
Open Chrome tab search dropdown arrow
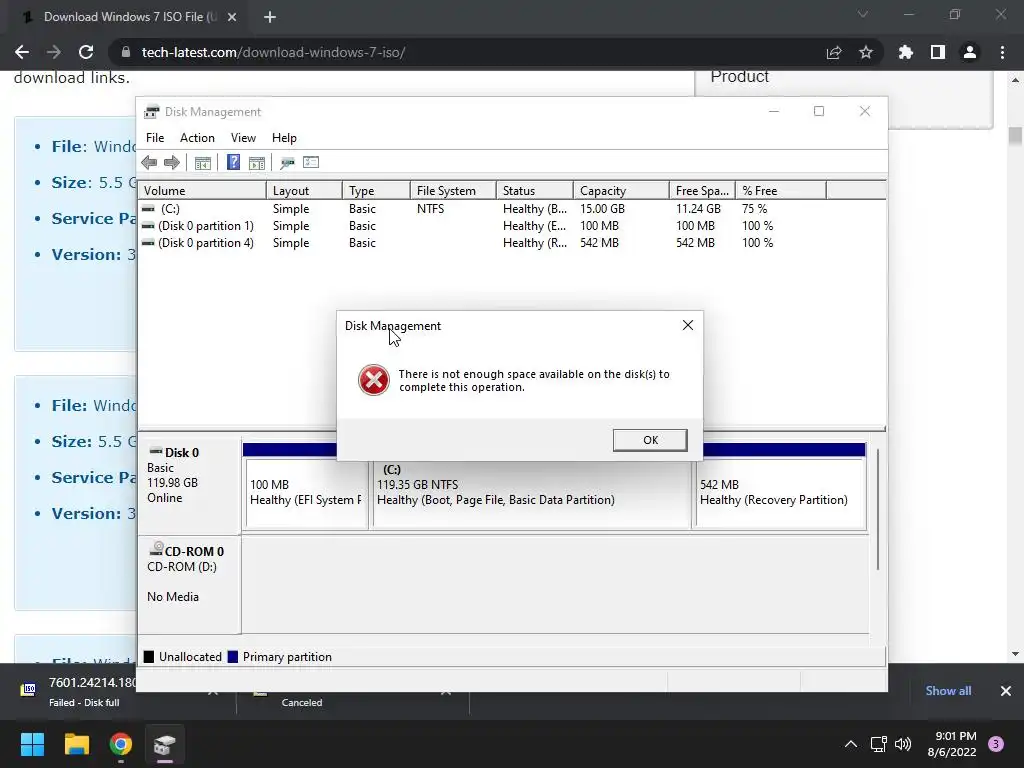coord(863,14)
